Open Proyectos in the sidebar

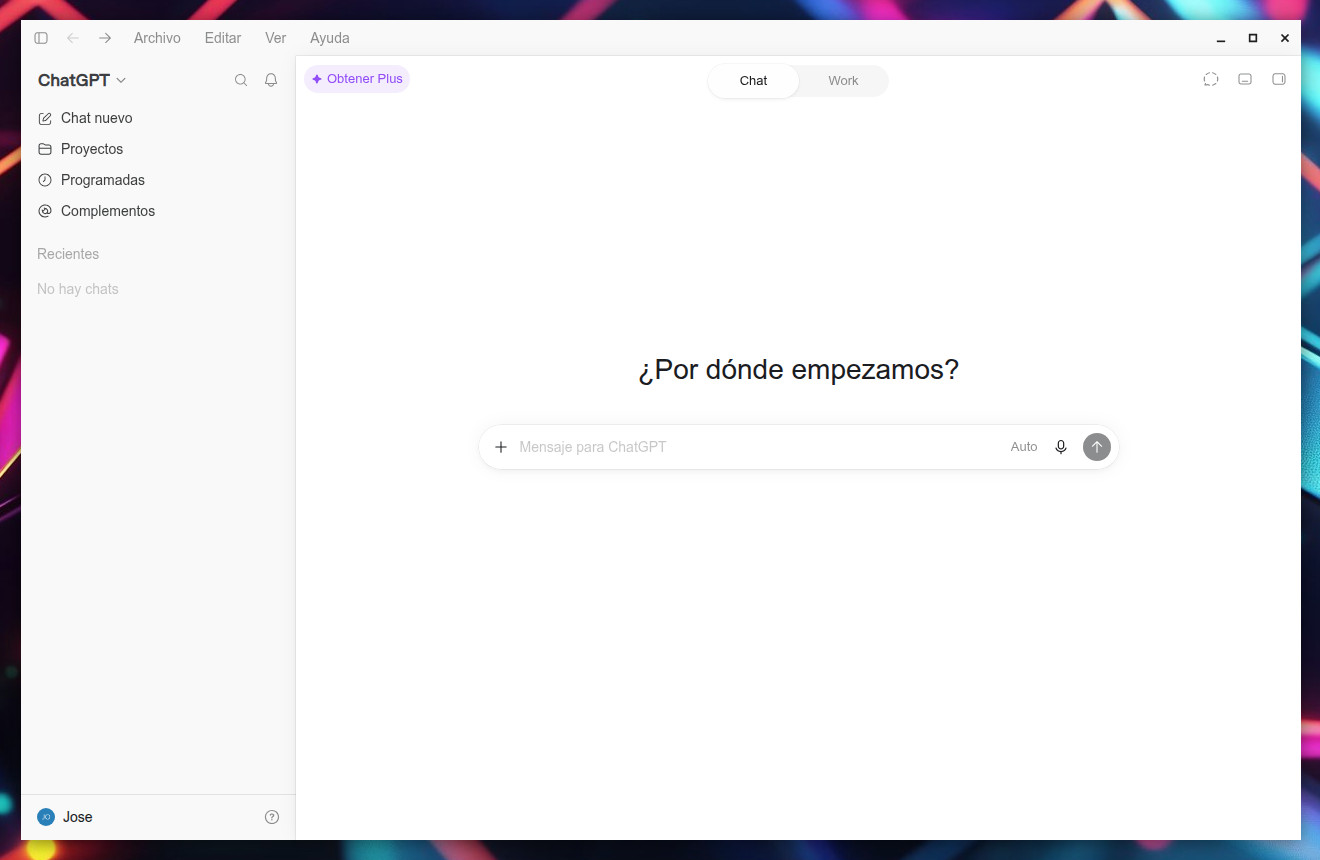(x=158, y=149)
